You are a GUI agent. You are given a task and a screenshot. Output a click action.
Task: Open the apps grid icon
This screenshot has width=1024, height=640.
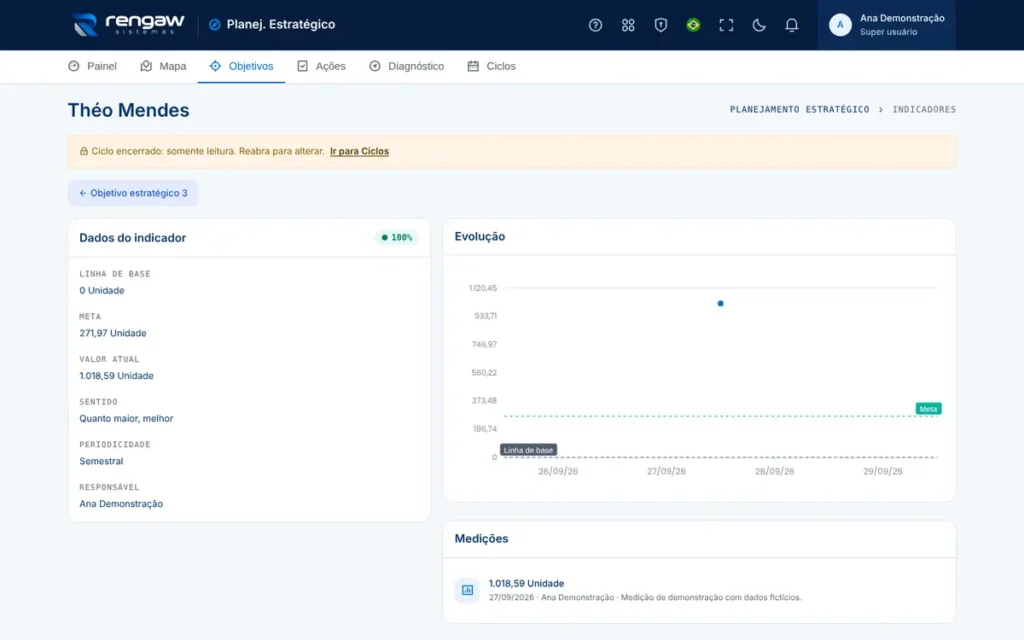[628, 25]
